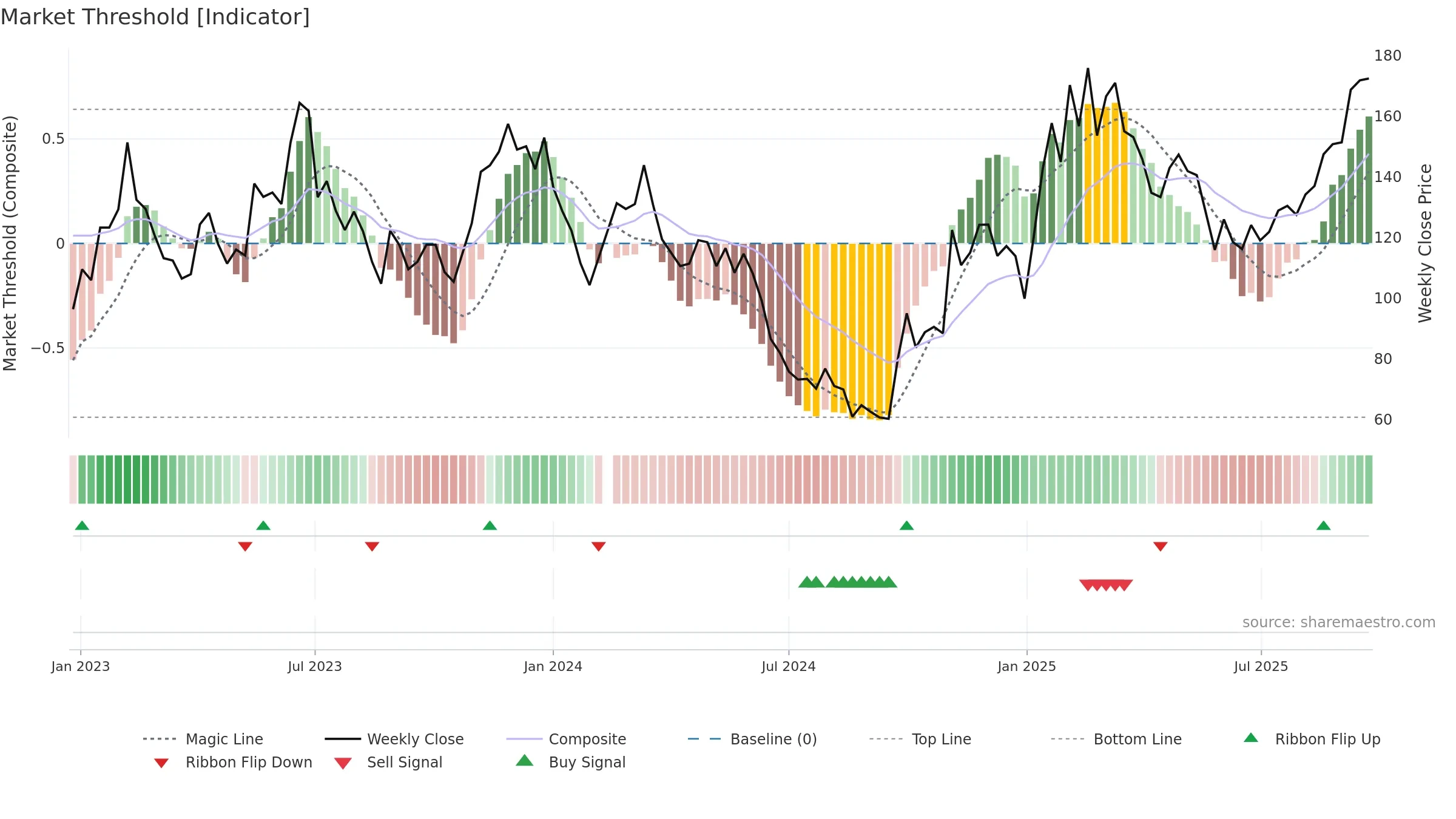1456x819 pixels.
Task: Click the last Buy Signal triangle in the 2024 cluster
Action: pos(889,582)
